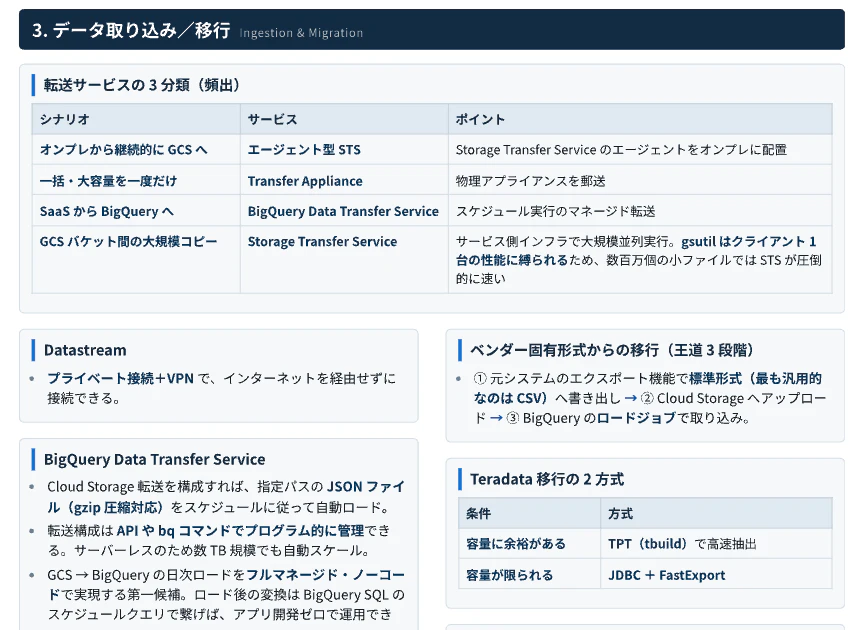Click the heading 'Teradata 移行の 2 方式'

pyautogui.click(x=547, y=480)
